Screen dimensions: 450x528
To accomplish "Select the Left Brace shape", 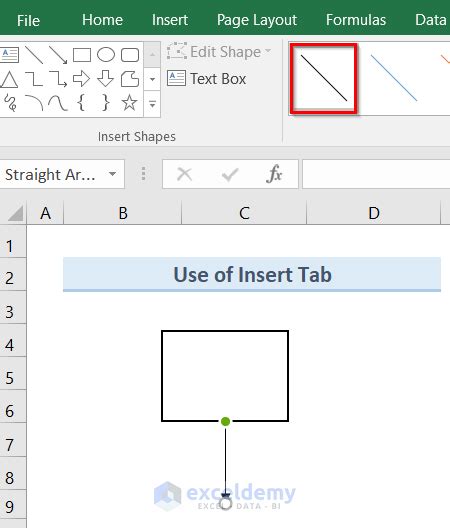I will (81, 102).
